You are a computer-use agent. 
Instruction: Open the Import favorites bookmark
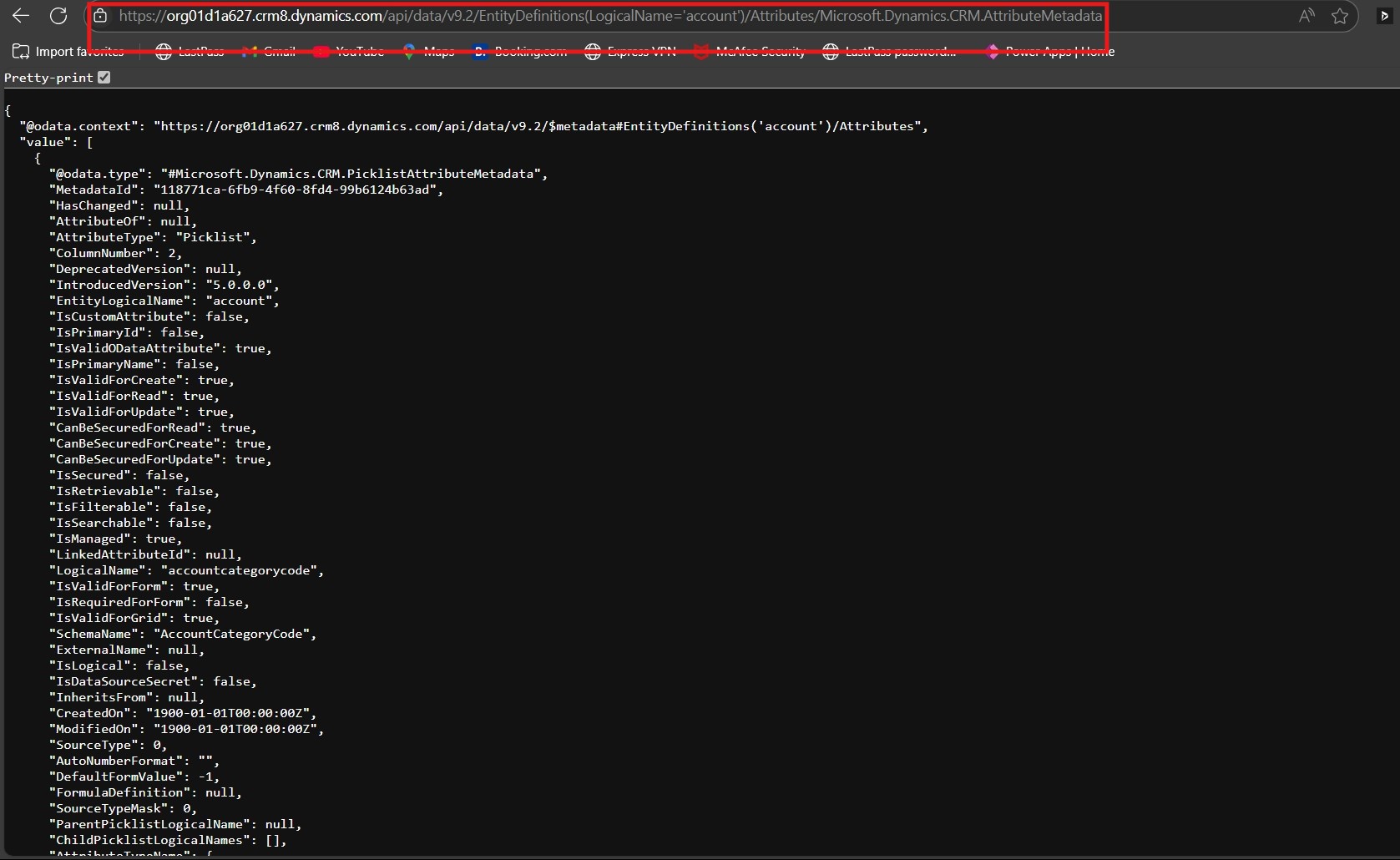tap(68, 52)
